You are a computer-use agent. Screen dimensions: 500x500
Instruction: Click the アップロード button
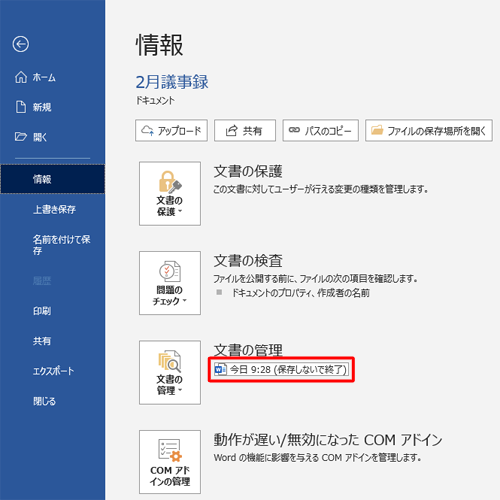click(x=171, y=131)
